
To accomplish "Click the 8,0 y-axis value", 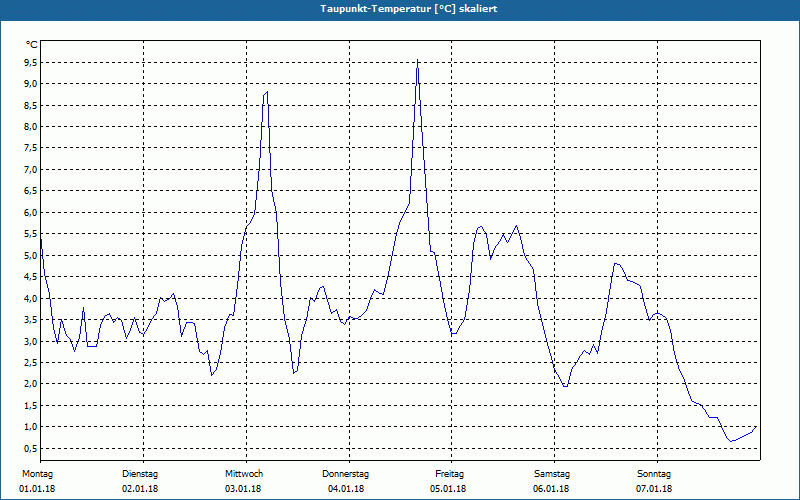I will (x=31, y=127).
